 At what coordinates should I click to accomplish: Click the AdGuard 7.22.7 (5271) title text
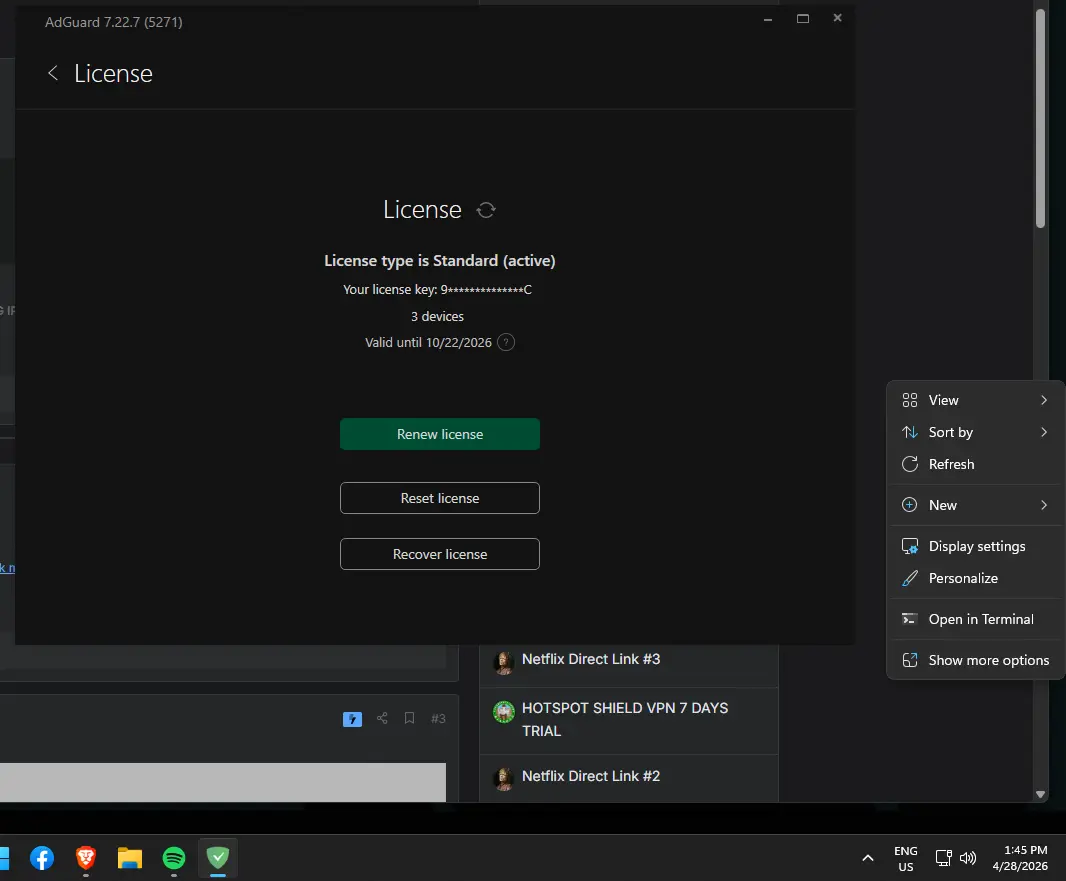tap(114, 22)
